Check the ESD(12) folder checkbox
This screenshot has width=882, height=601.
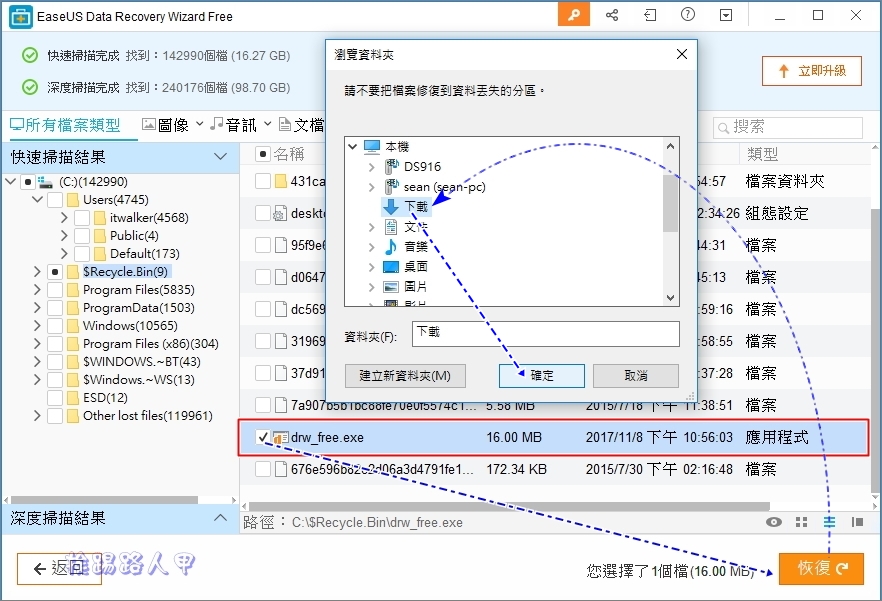55,398
